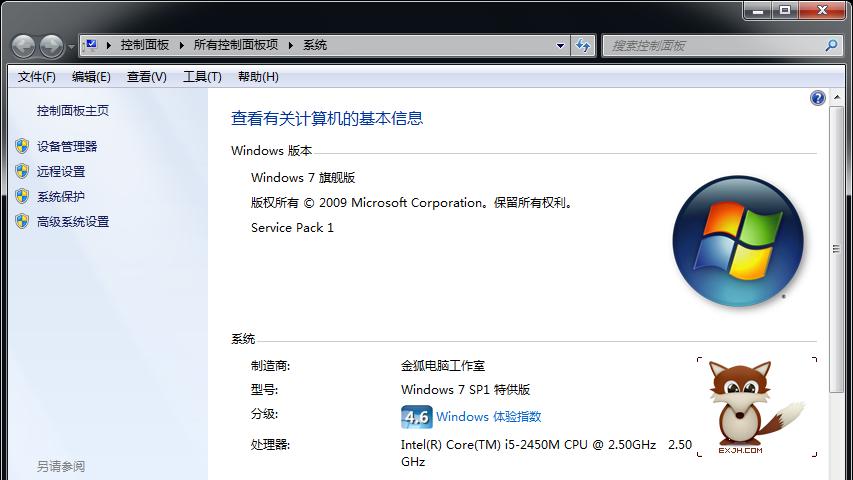
Task: Select 所有控制面板项 breadcrumb segment
Action: [236, 45]
